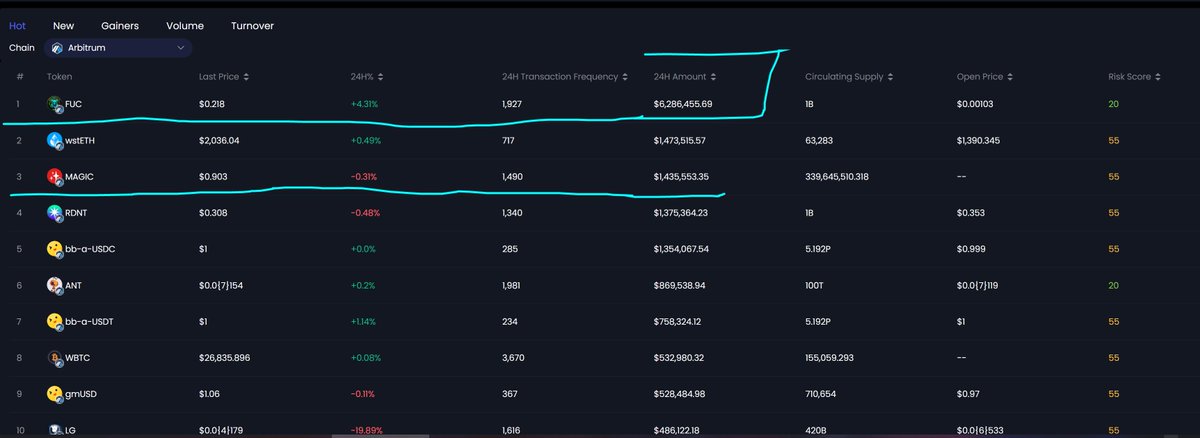Click bb-a-USDT change +1.14%
The image size is (1200, 438).
tap(365, 321)
